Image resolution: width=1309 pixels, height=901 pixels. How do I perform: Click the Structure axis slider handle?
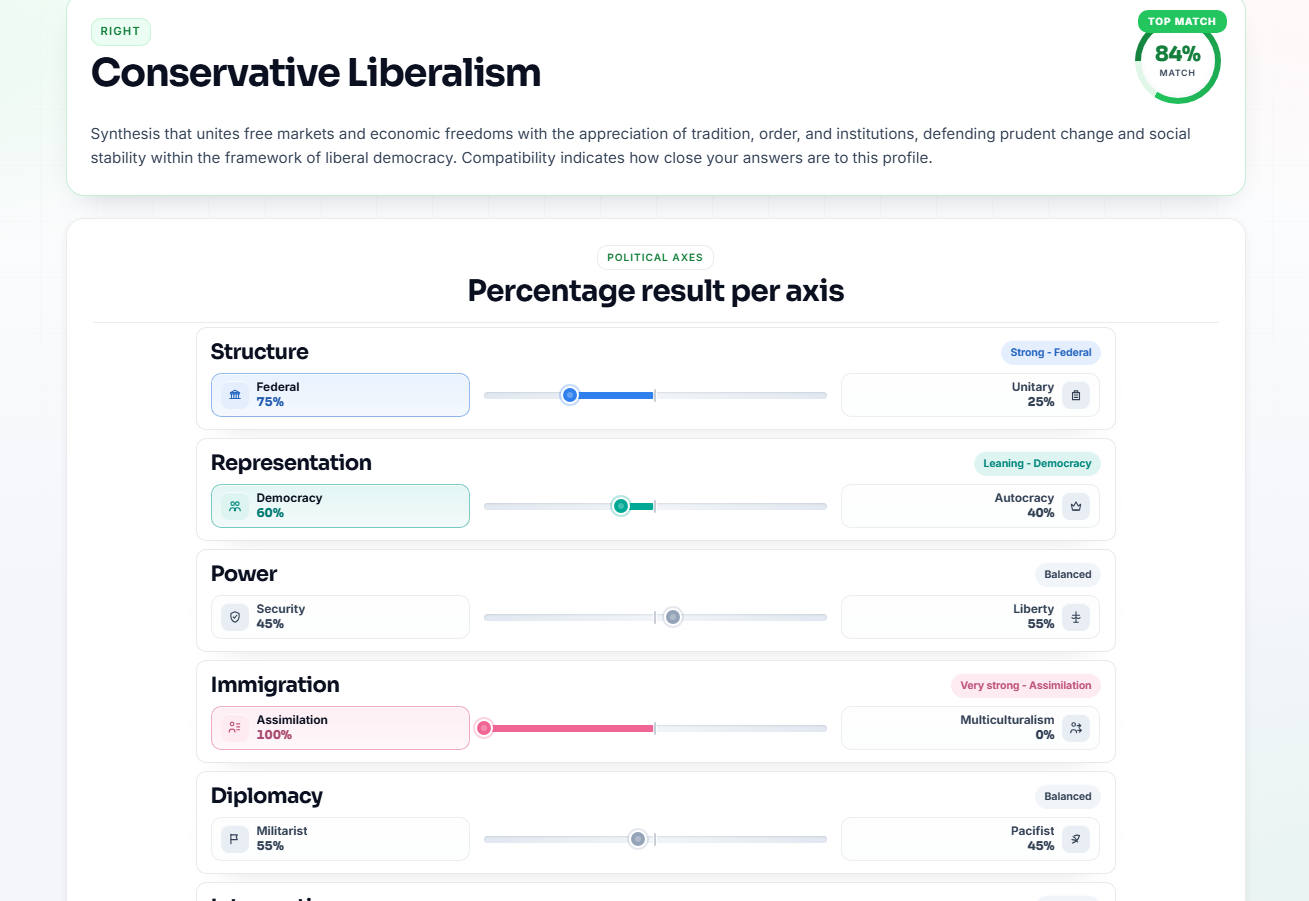(x=570, y=395)
